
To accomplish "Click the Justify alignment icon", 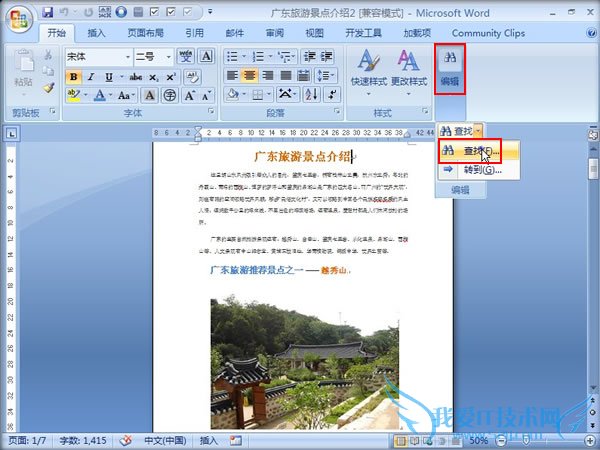I will [285, 75].
